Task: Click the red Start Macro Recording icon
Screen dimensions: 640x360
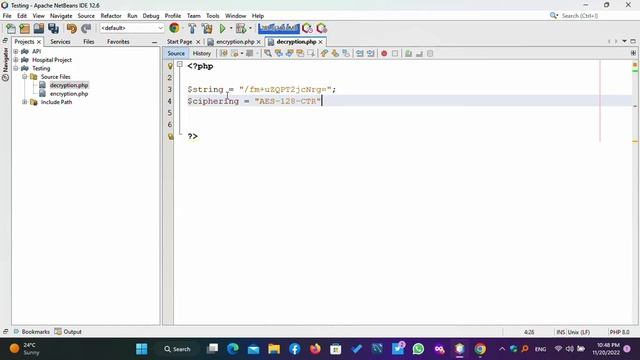Action: (384, 53)
